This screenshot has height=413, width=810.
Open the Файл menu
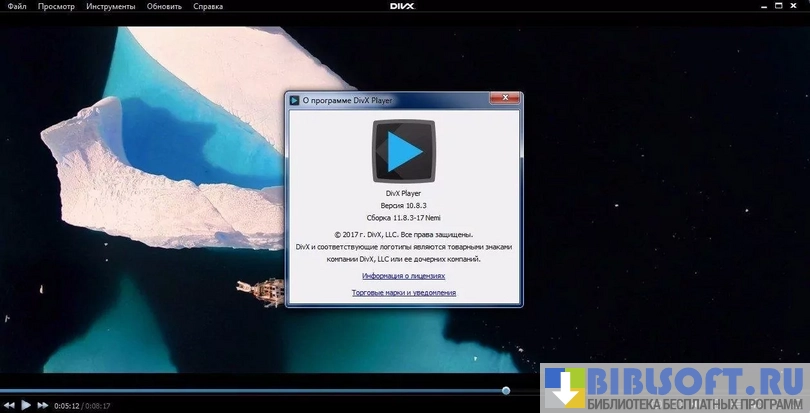(14, 6)
